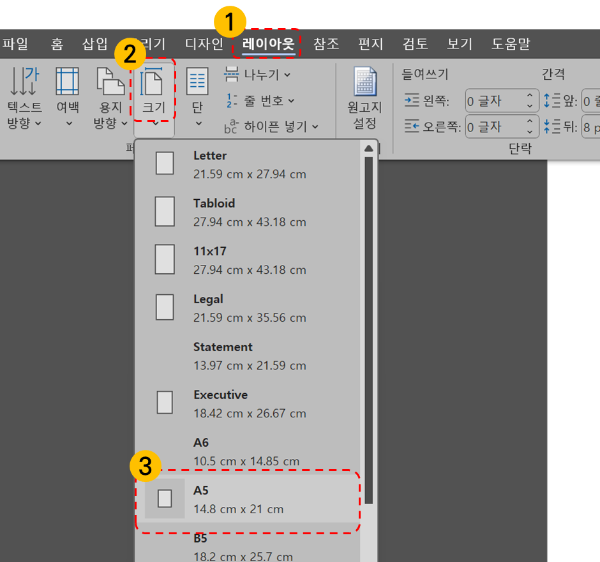The height and width of the screenshot is (562, 600).
Task: Click the 크기 (size) page icon
Action: pos(152,81)
